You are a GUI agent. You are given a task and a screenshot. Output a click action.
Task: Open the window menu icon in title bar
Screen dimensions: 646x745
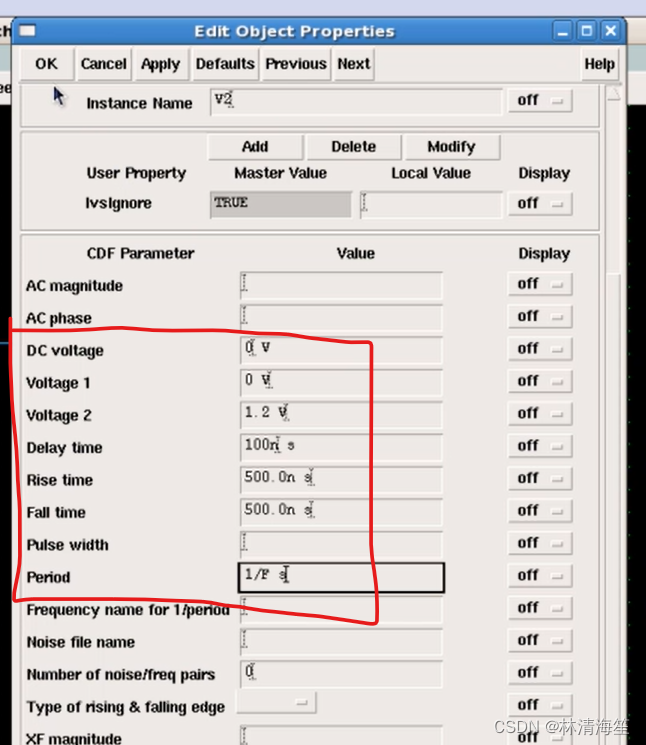(27, 31)
